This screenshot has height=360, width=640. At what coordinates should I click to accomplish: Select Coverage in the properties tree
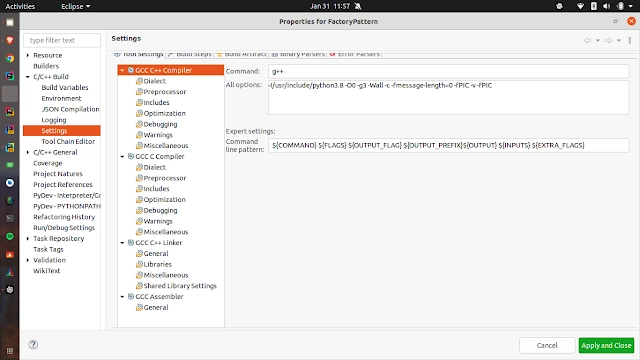(x=48, y=163)
